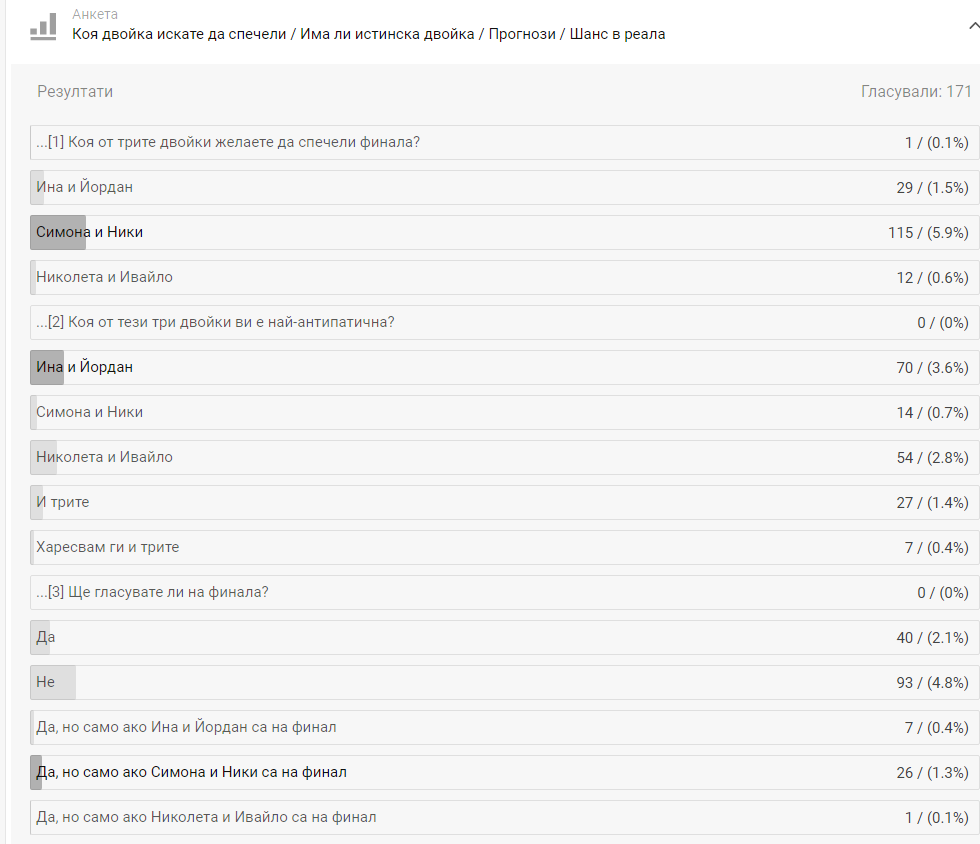
Task: Collapse the poll with the top chevron
Action: coord(974,26)
